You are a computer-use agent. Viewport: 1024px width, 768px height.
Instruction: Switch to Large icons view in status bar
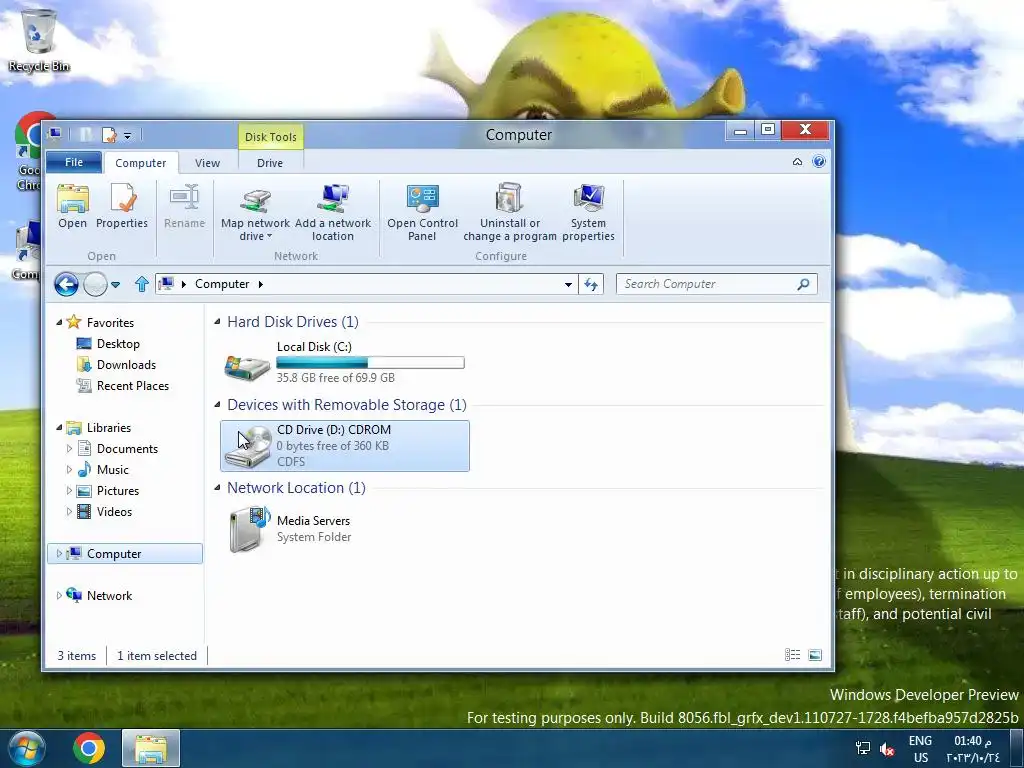pyautogui.click(x=815, y=655)
